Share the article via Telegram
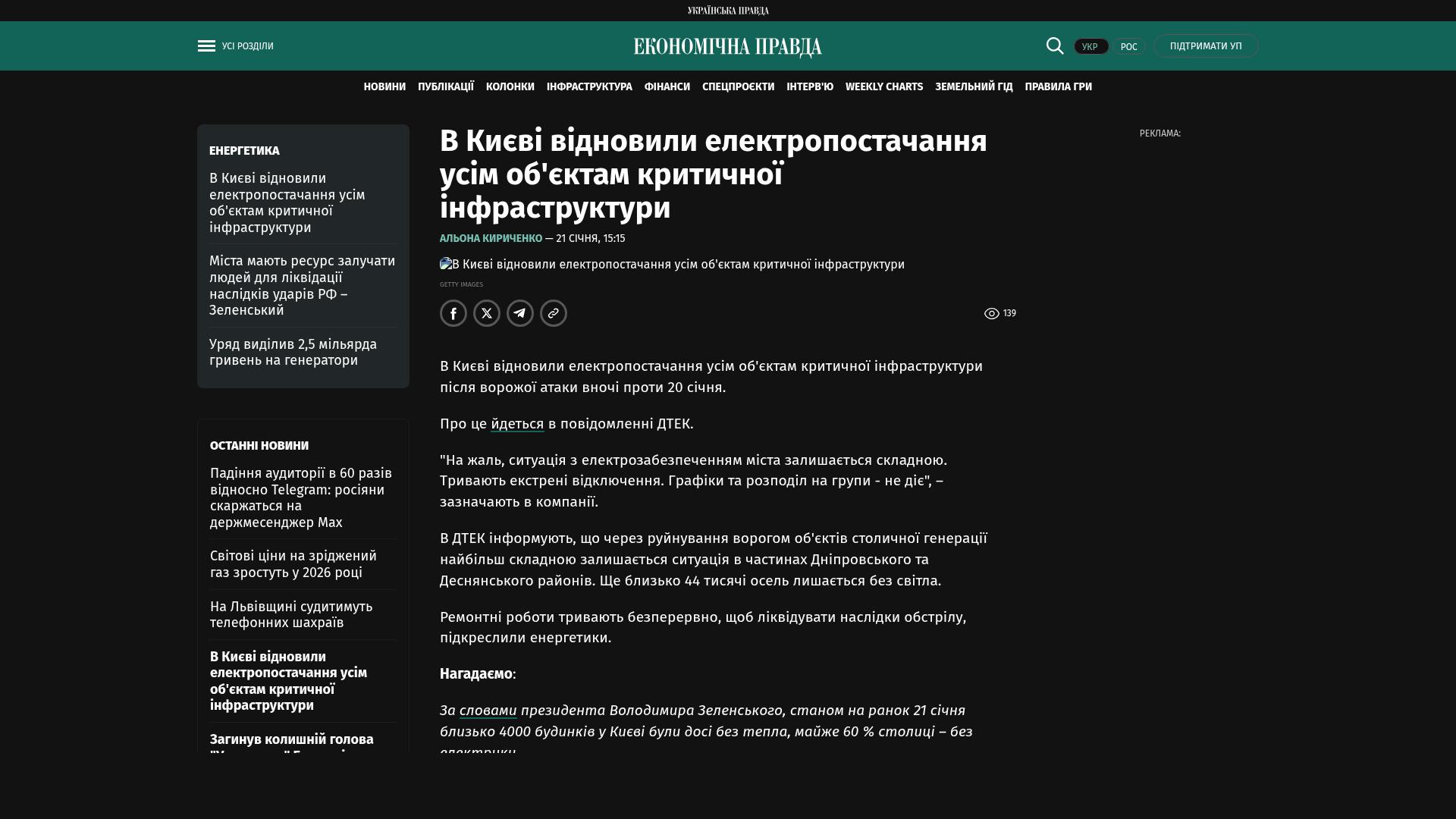1456x819 pixels. coord(520,313)
